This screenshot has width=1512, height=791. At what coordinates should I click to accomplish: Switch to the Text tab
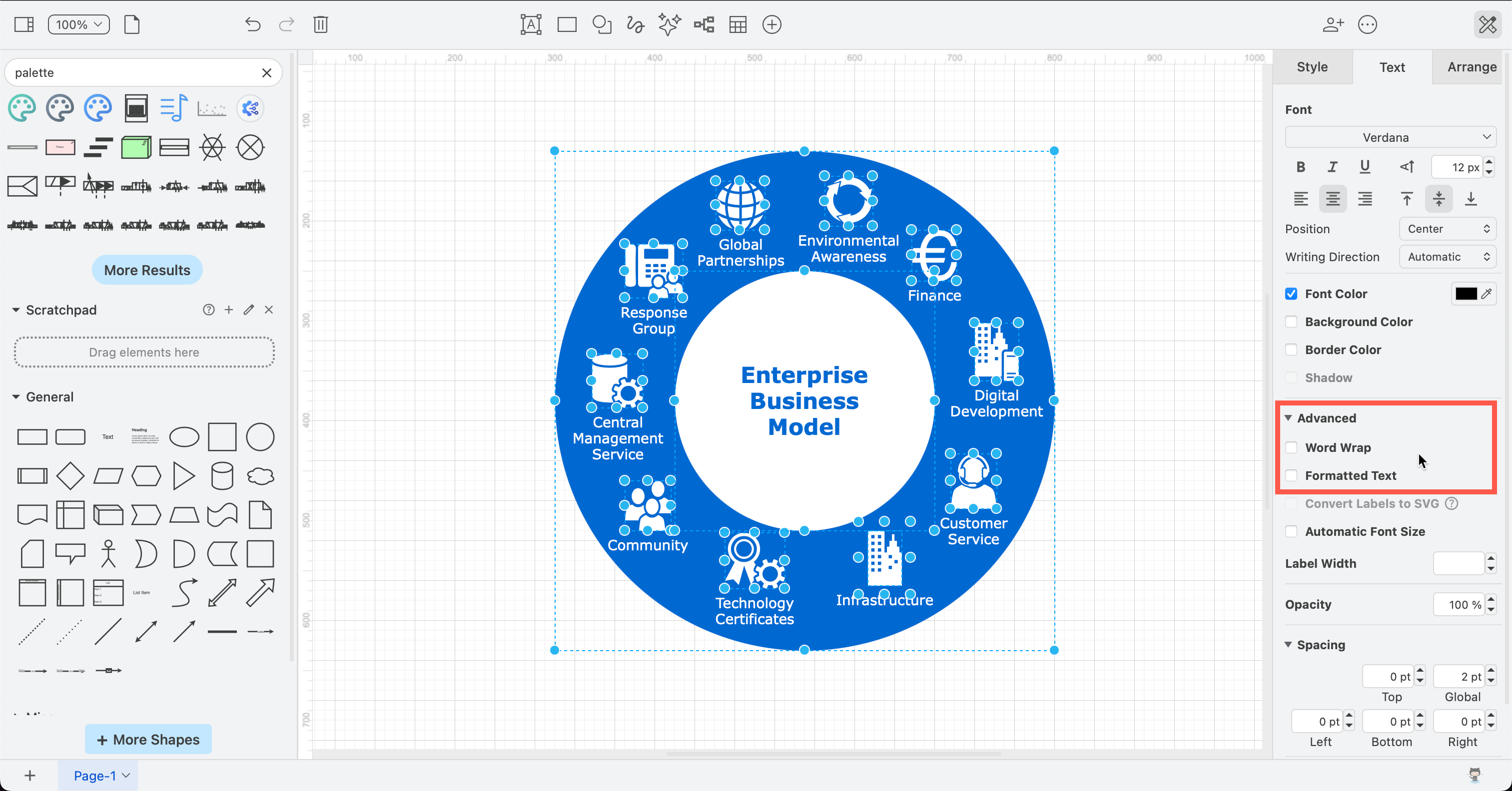click(x=1392, y=67)
